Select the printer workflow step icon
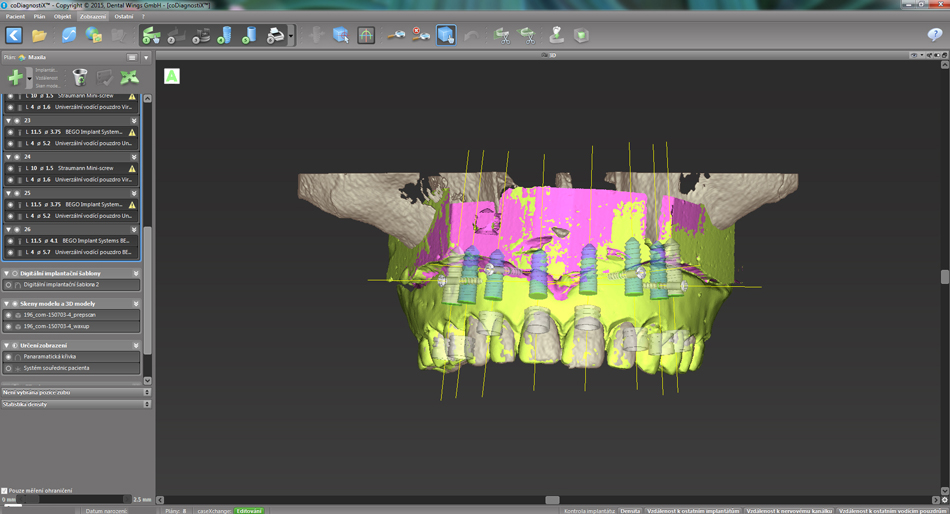The width and height of the screenshot is (950, 514). pos(276,36)
